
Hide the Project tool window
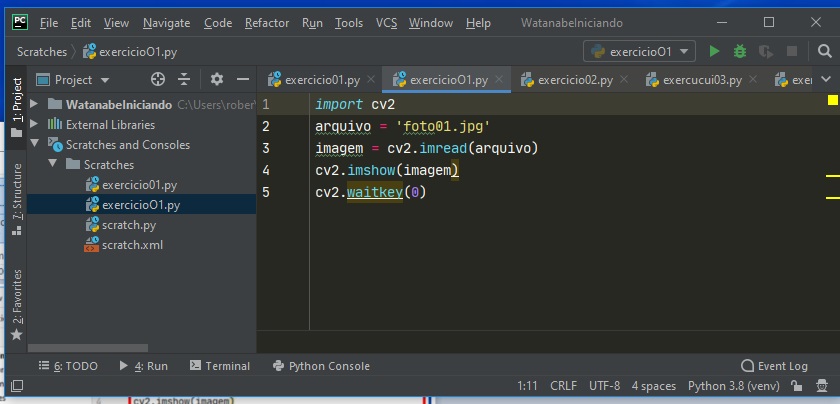click(242, 79)
